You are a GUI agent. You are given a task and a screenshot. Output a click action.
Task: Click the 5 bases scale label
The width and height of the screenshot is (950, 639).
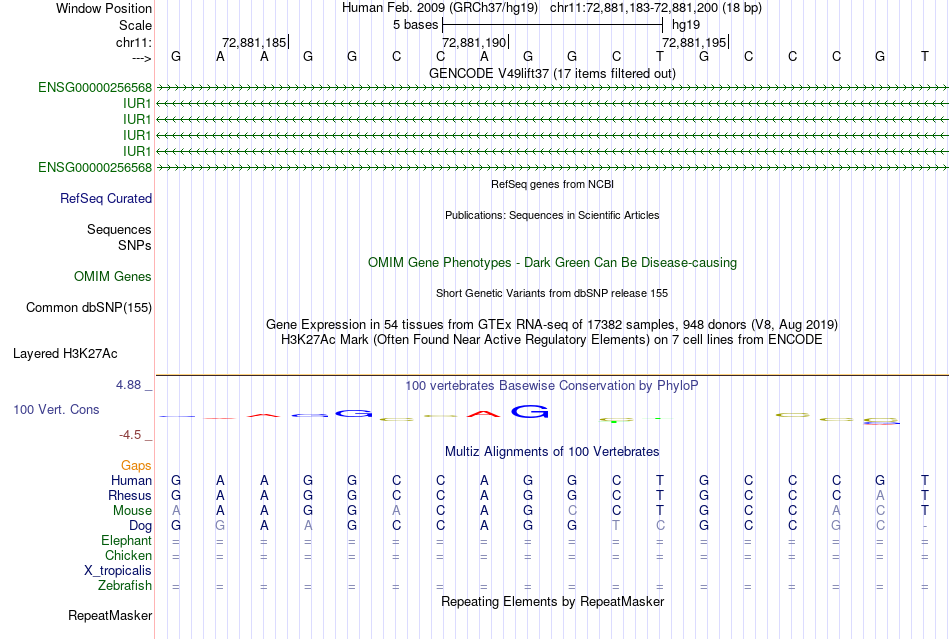pyautogui.click(x=415, y=25)
